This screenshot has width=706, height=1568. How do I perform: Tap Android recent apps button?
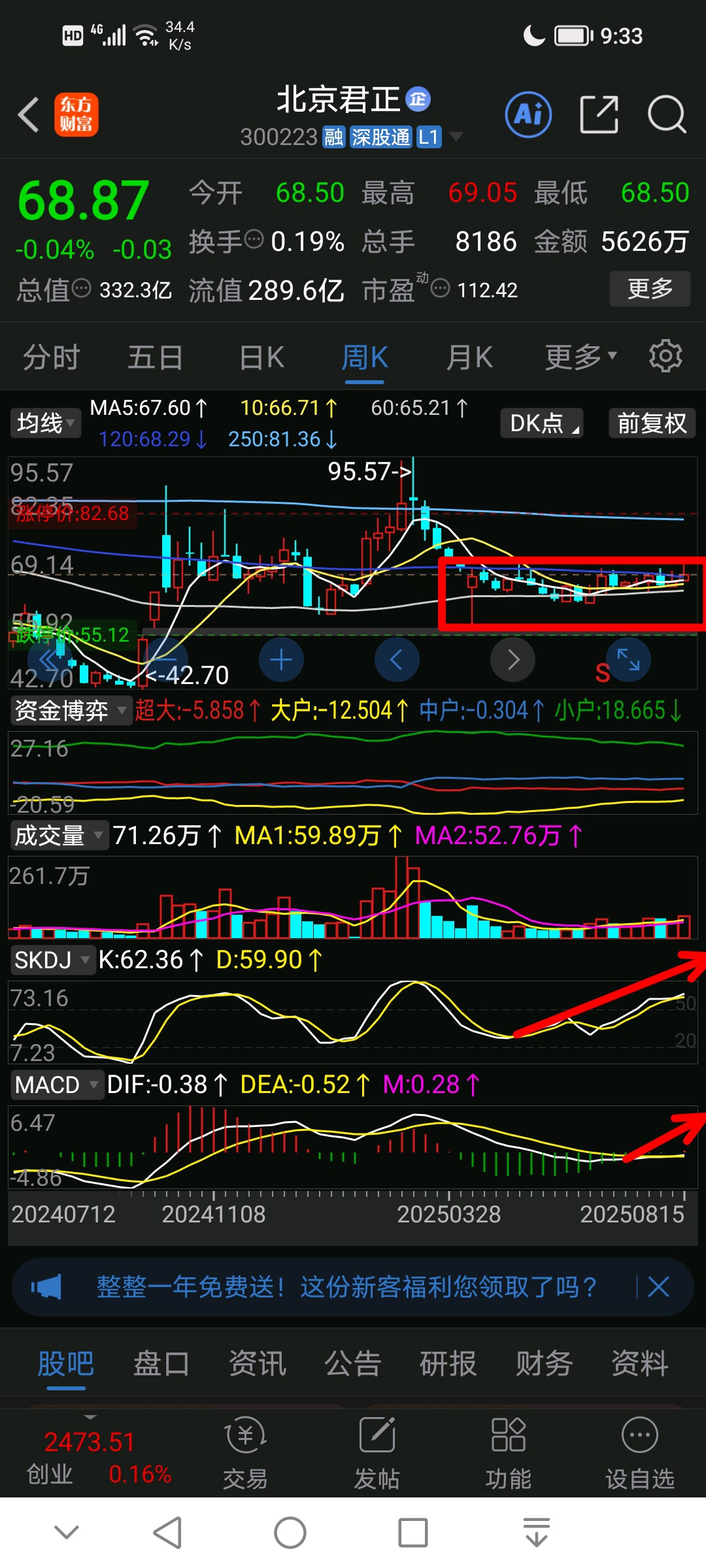coord(412,1533)
